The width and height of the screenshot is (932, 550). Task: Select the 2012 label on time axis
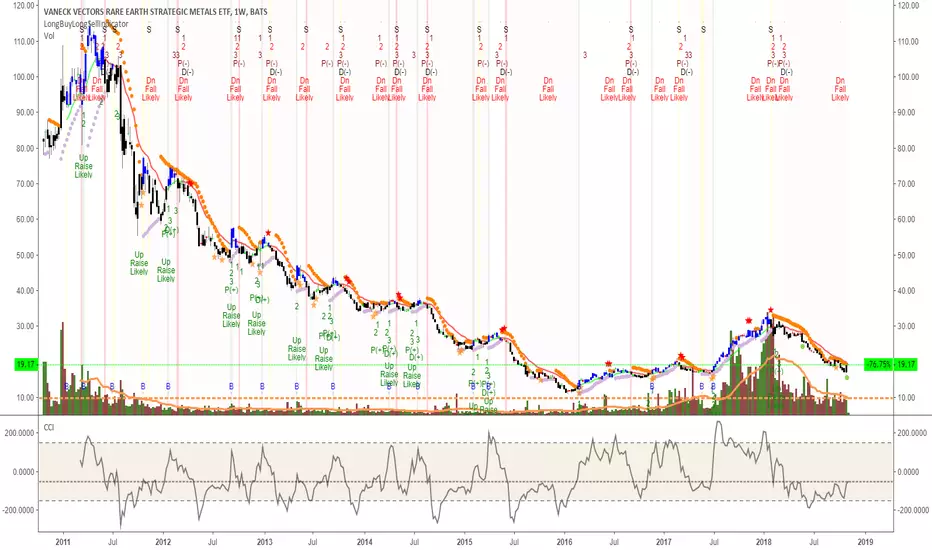click(163, 542)
